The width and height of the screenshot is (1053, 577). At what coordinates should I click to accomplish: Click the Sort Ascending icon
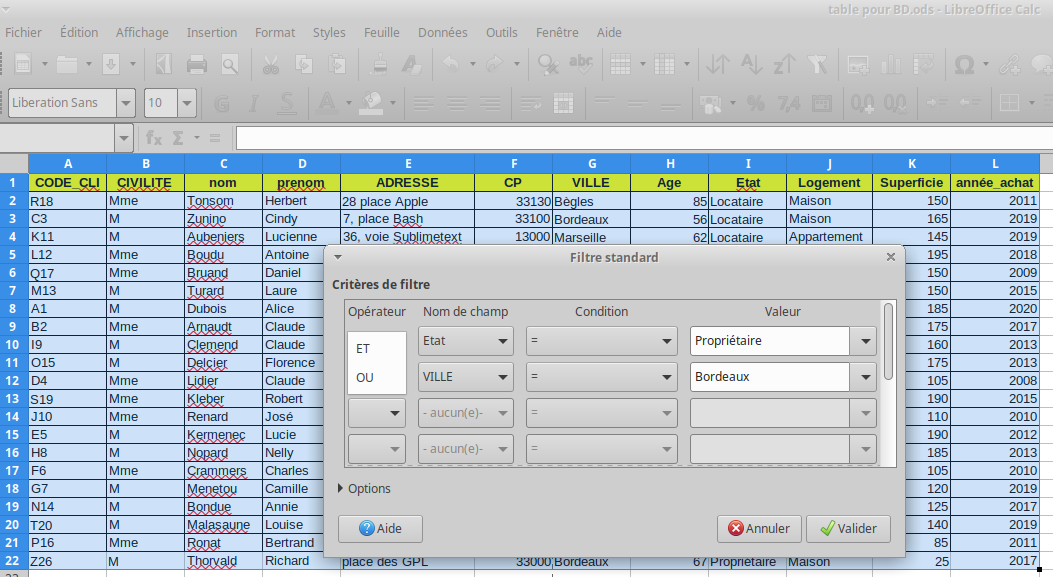pyautogui.click(x=750, y=66)
